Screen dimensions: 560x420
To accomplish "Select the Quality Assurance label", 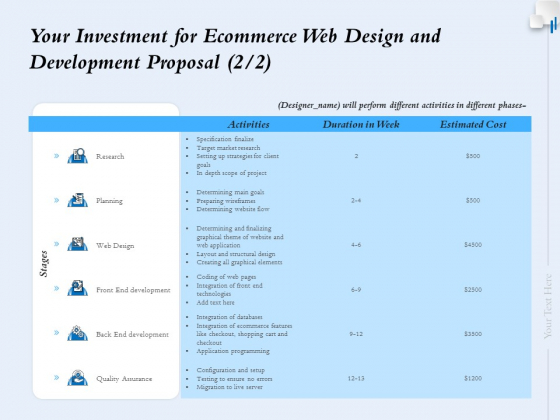I will click(124, 379).
